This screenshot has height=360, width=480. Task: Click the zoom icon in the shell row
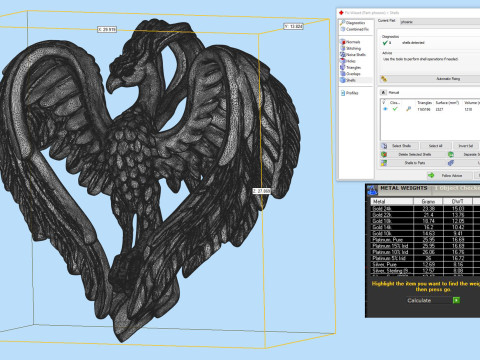[x=408, y=109]
